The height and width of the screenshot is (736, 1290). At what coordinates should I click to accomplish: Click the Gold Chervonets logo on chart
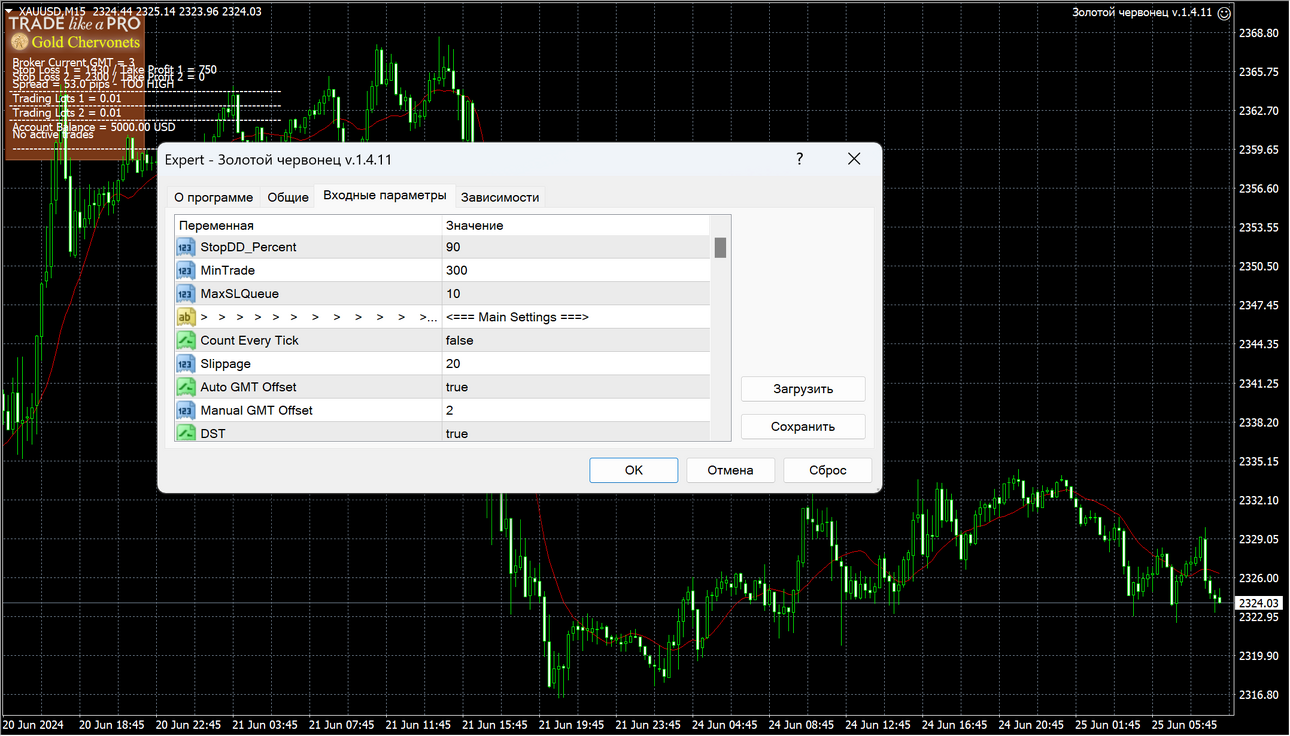tap(76, 42)
